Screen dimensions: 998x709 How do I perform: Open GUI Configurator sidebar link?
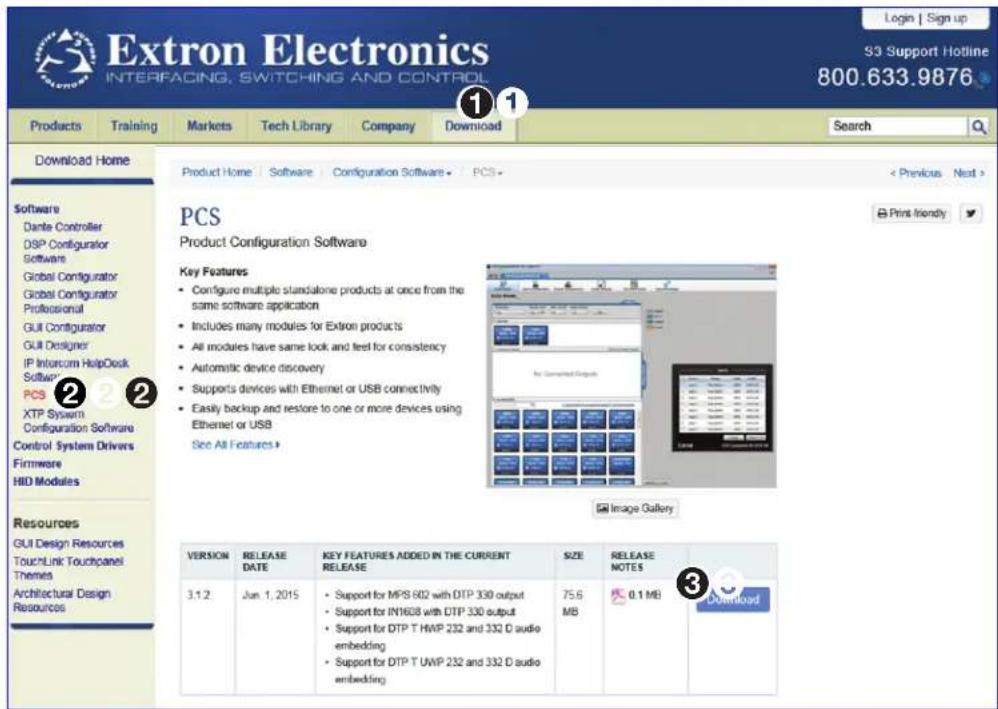(x=64, y=327)
